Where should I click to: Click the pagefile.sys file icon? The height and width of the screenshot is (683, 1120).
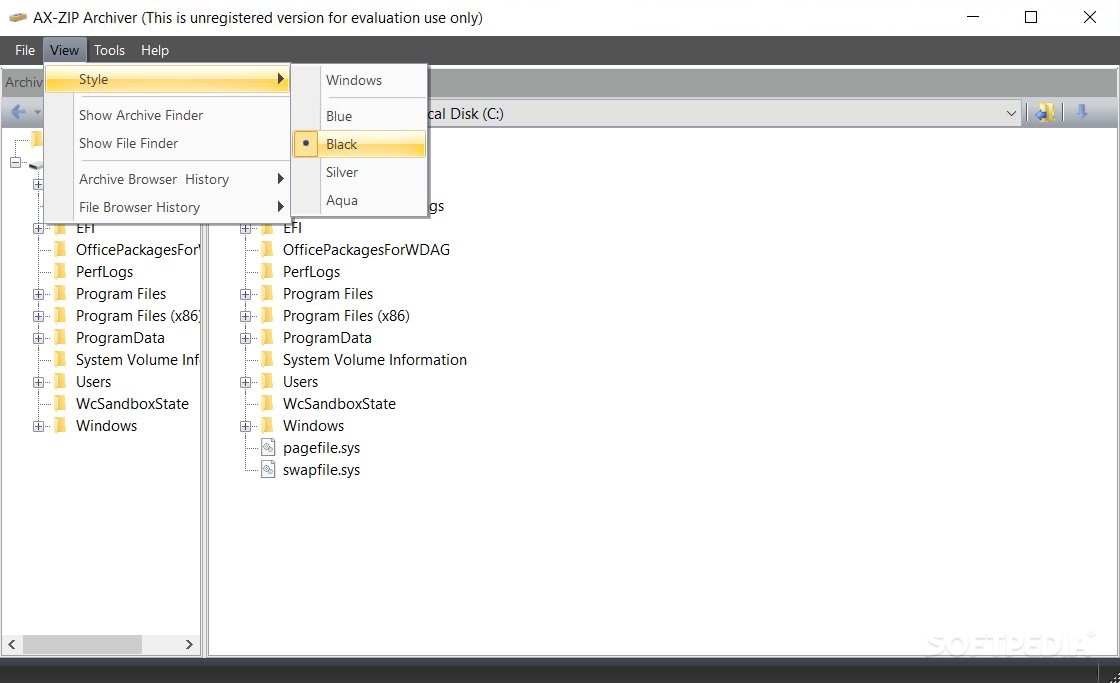[x=268, y=448]
